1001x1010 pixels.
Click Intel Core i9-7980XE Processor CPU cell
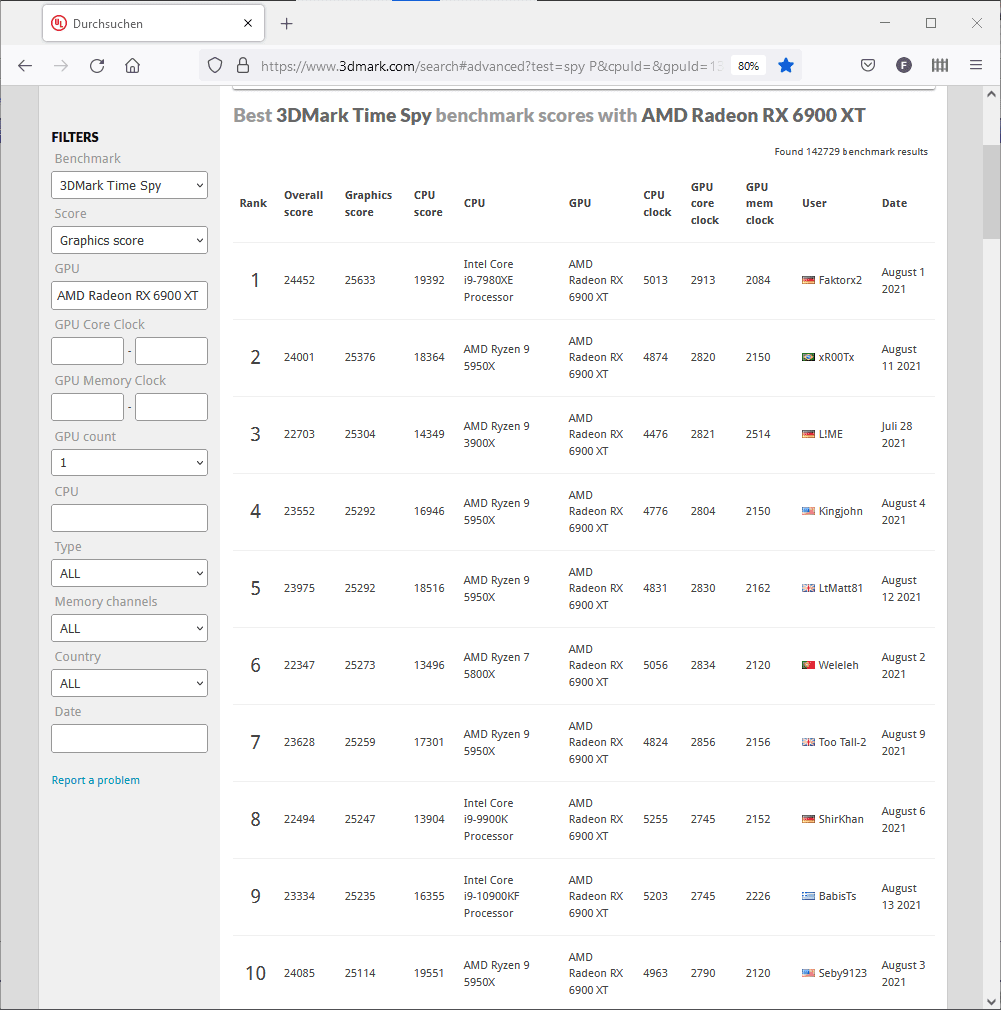(489, 281)
